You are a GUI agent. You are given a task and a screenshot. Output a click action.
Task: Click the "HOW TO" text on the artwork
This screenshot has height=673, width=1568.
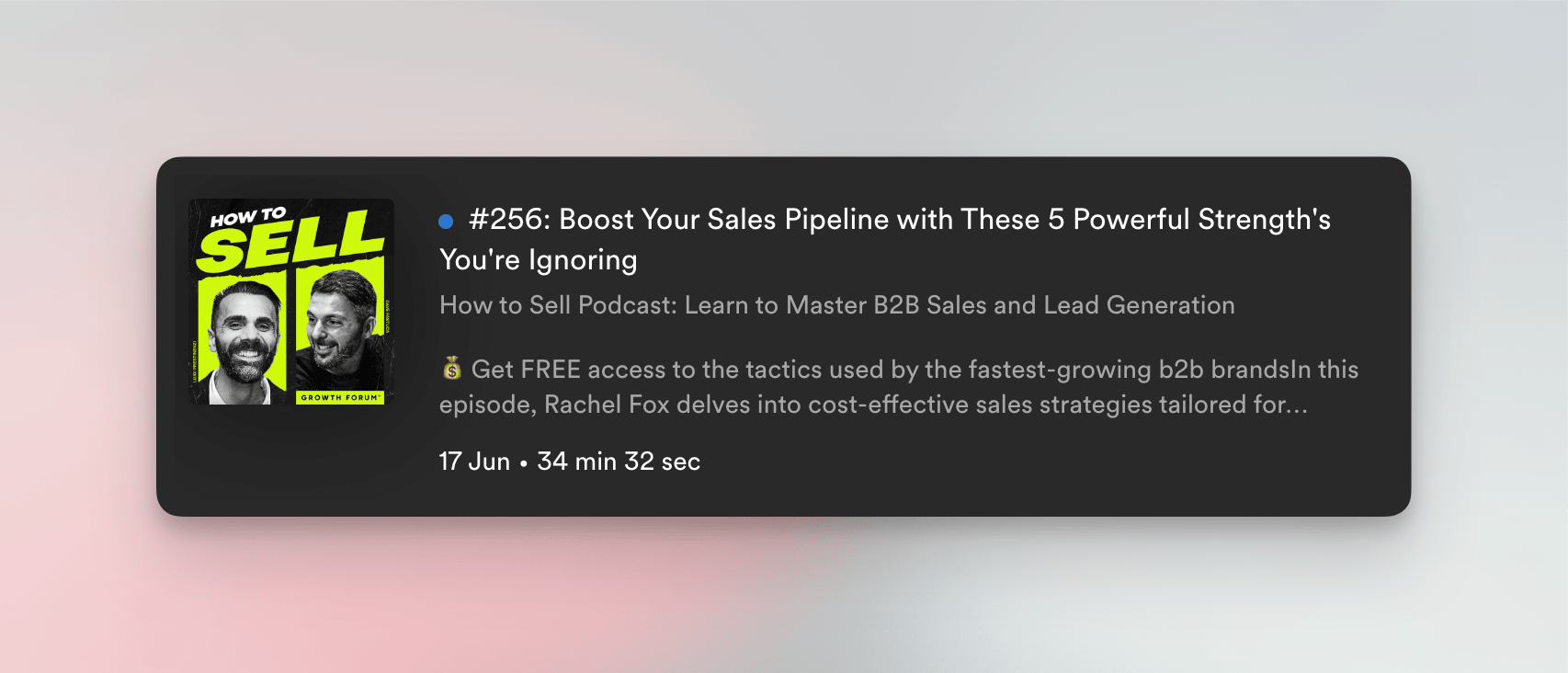tap(248, 217)
